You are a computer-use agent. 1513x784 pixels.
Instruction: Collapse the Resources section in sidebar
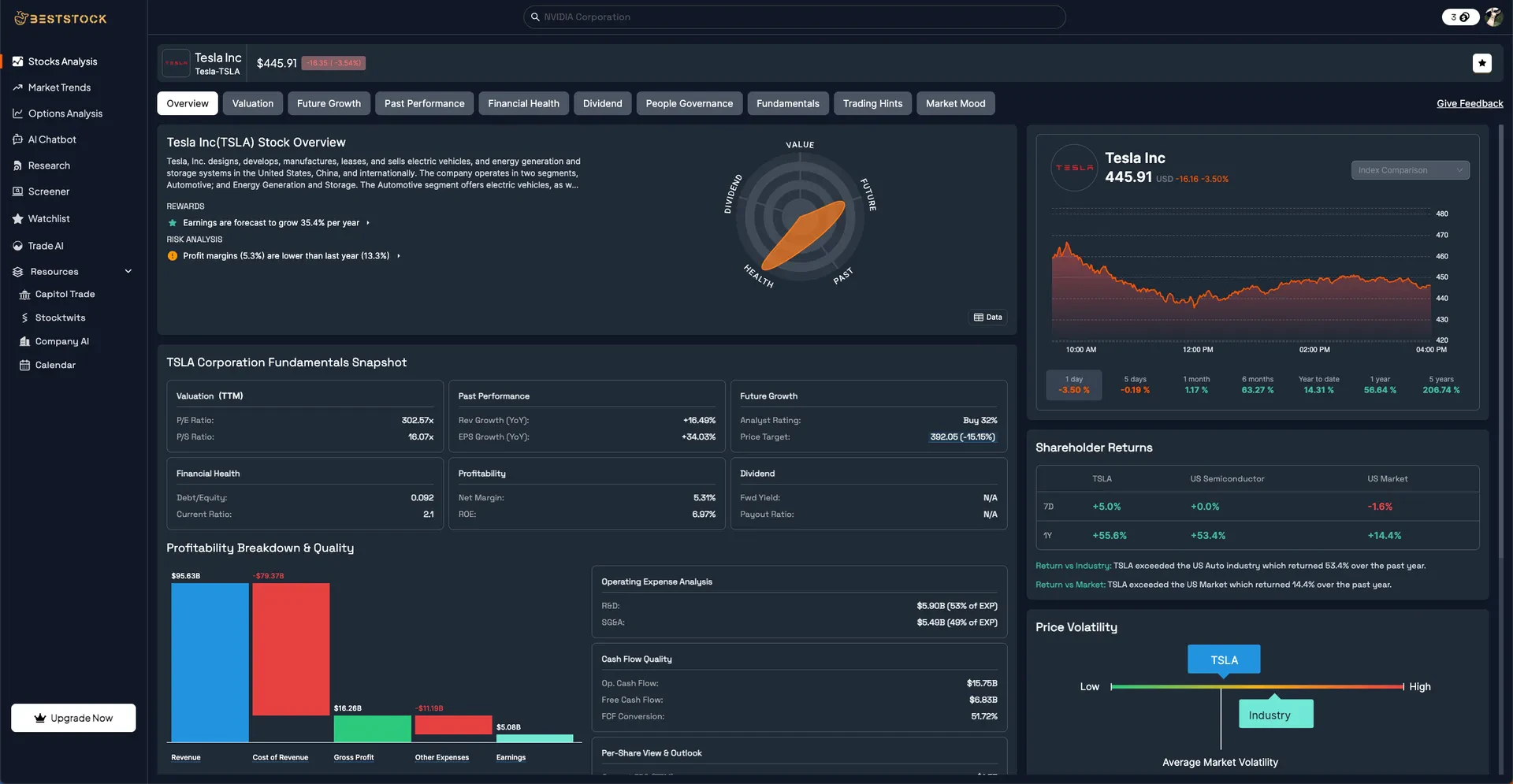[128, 270]
